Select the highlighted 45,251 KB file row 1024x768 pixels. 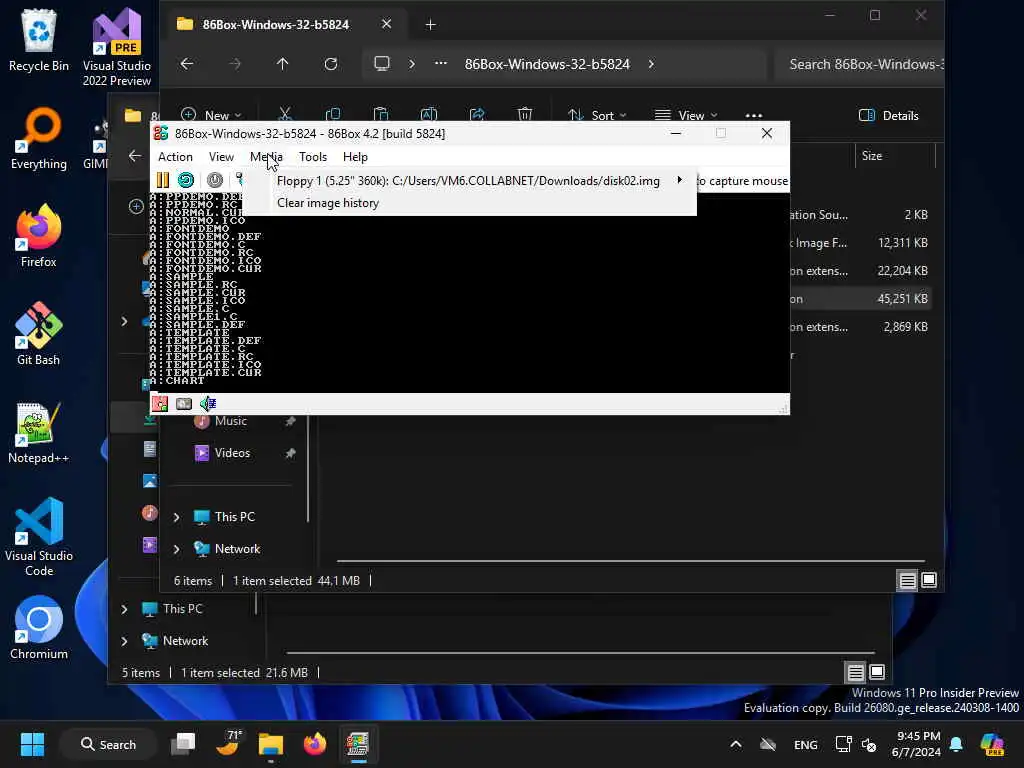860,299
